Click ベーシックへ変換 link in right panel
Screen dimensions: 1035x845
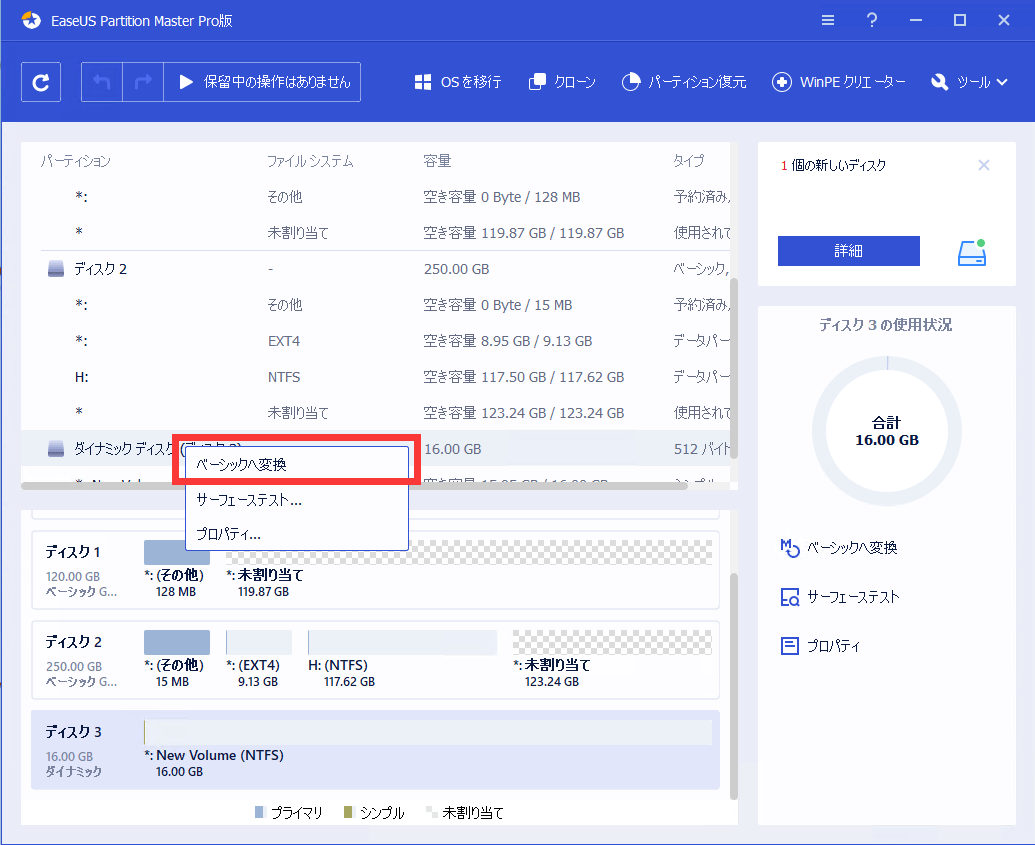coord(852,547)
